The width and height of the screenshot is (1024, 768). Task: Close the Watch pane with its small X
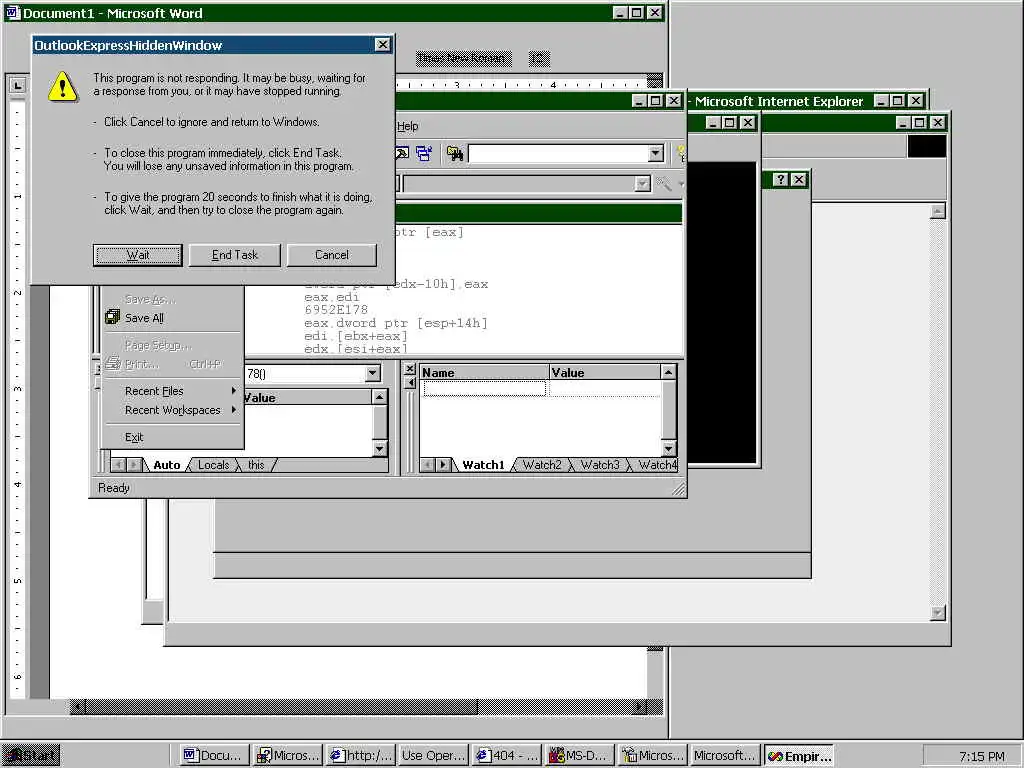[x=410, y=369]
